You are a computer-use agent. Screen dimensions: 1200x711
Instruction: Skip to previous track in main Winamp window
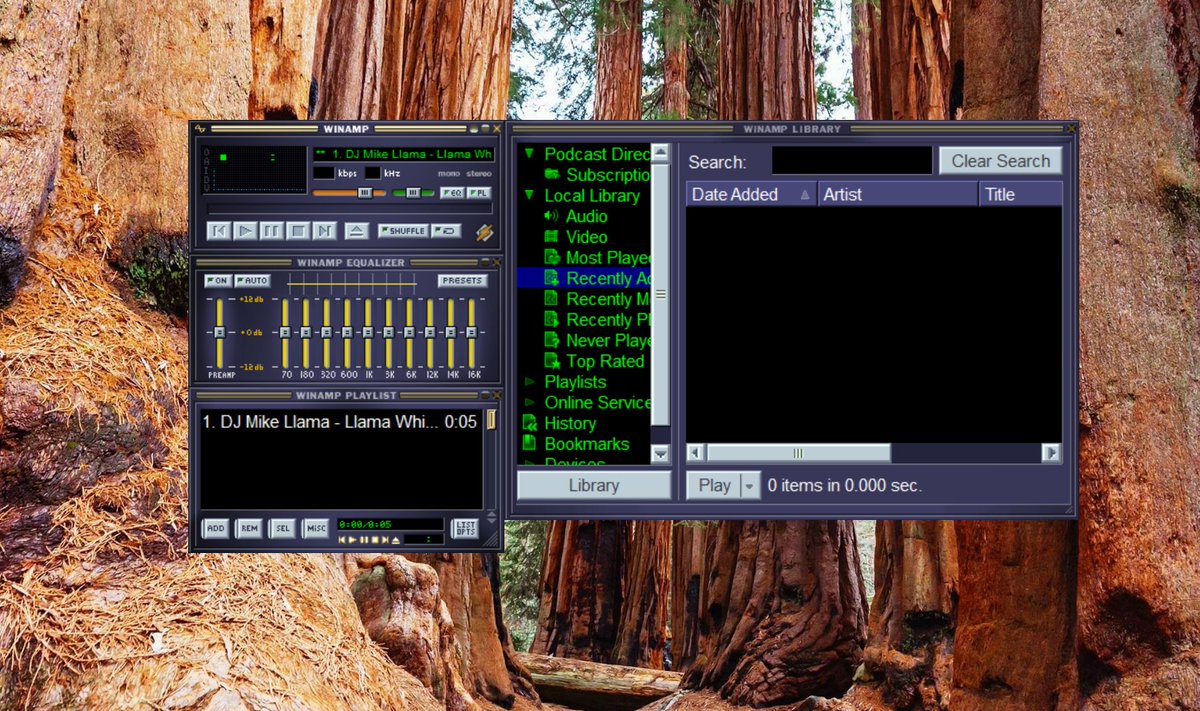(218, 231)
